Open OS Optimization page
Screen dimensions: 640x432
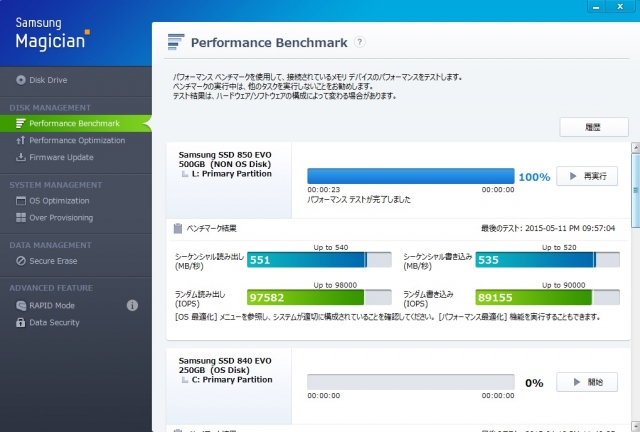(x=59, y=201)
